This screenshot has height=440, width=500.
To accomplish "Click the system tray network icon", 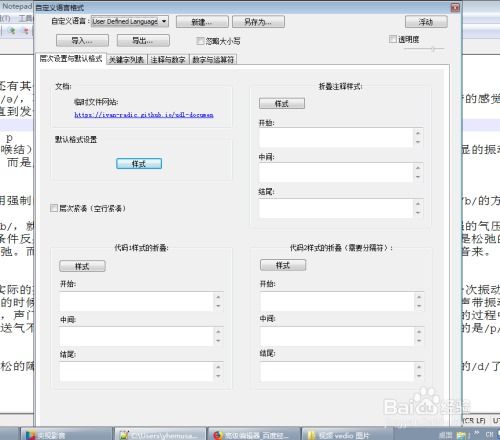I will point(462,435).
